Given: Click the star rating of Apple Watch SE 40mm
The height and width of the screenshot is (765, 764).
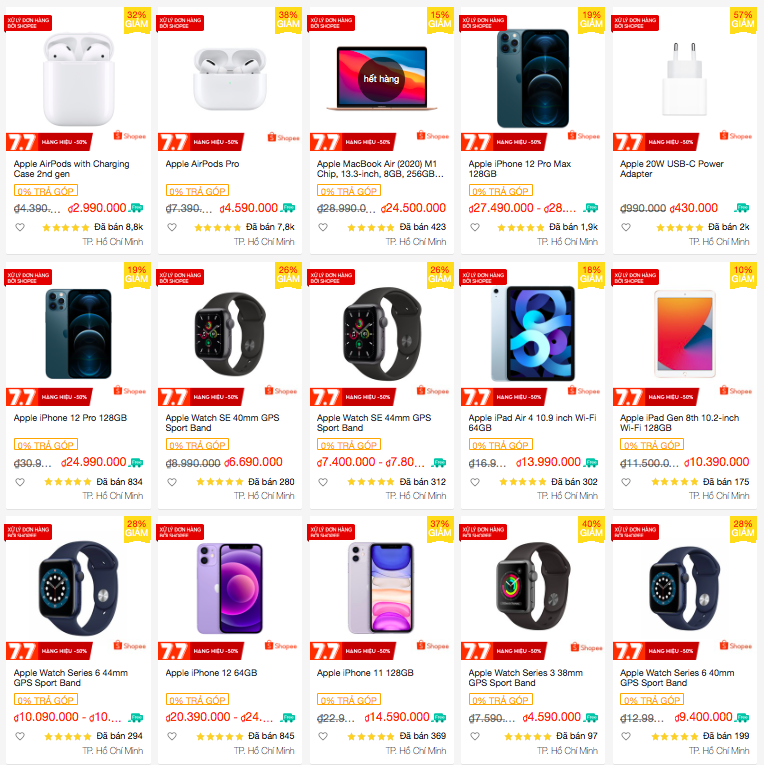Looking at the screenshot, I should [x=220, y=482].
